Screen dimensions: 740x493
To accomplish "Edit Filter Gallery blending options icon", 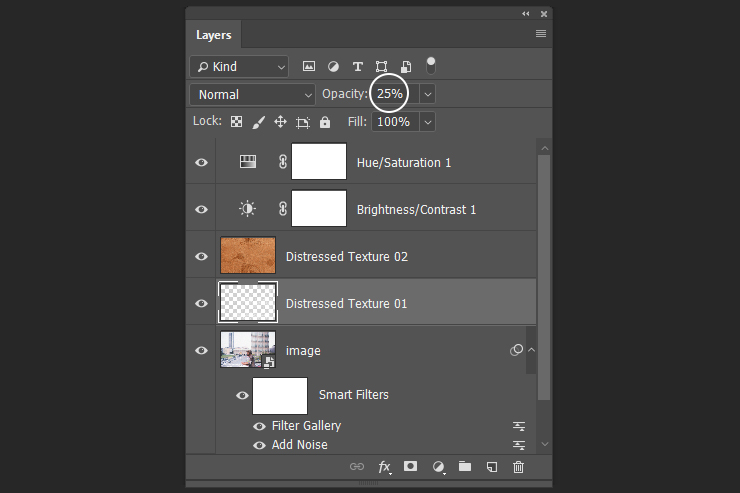I will pos(519,426).
